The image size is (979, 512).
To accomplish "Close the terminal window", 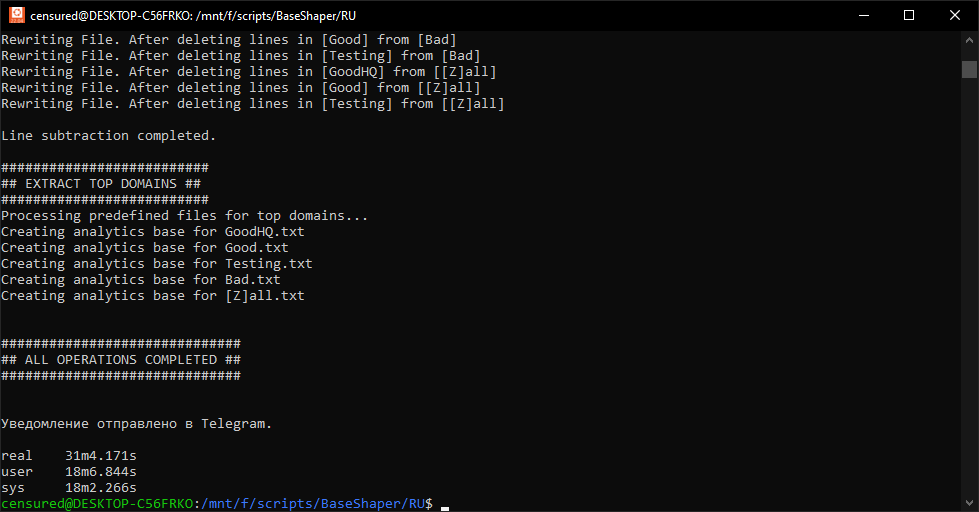I will coord(955,15).
